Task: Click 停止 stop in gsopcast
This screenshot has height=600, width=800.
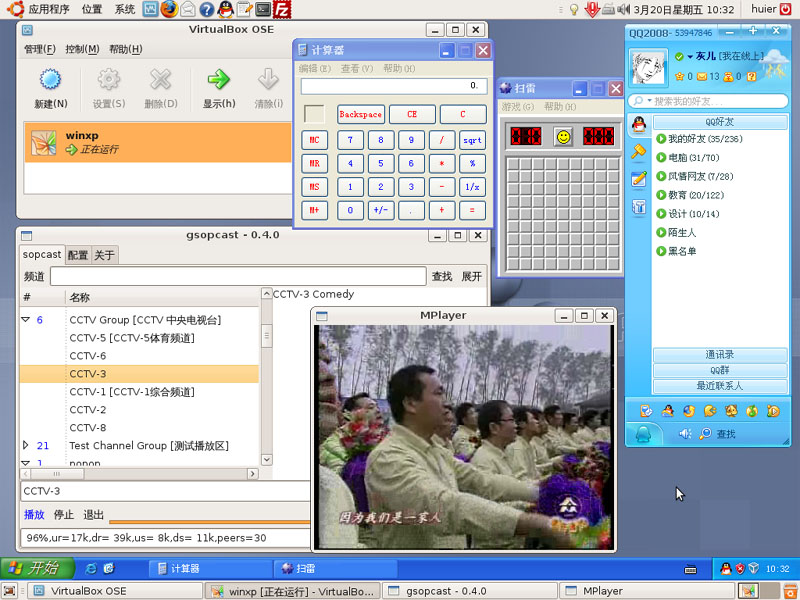Action: [x=64, y=515]
